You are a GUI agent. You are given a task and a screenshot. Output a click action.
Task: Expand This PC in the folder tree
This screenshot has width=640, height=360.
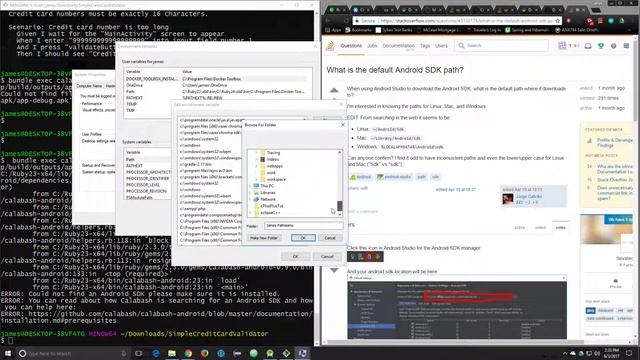coord(250,186)
